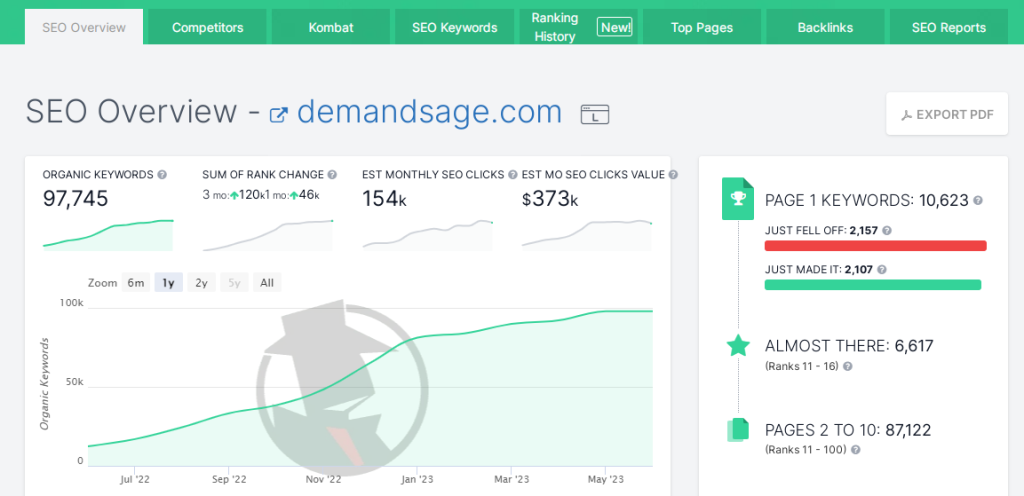Click the green star Almost There icon
1024x496 pixels.
coord(738,346)
